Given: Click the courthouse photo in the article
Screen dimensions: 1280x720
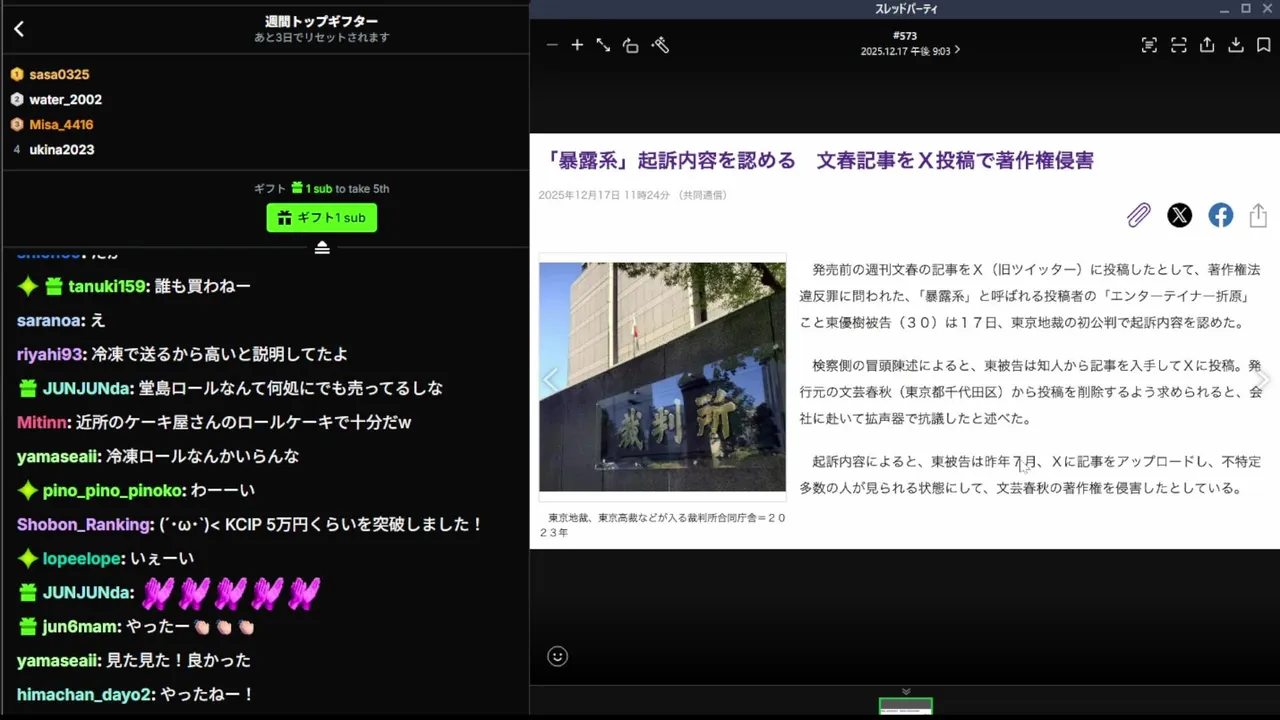Looking at the screenshot, I should pyautogui.click(x=662, y=377).
